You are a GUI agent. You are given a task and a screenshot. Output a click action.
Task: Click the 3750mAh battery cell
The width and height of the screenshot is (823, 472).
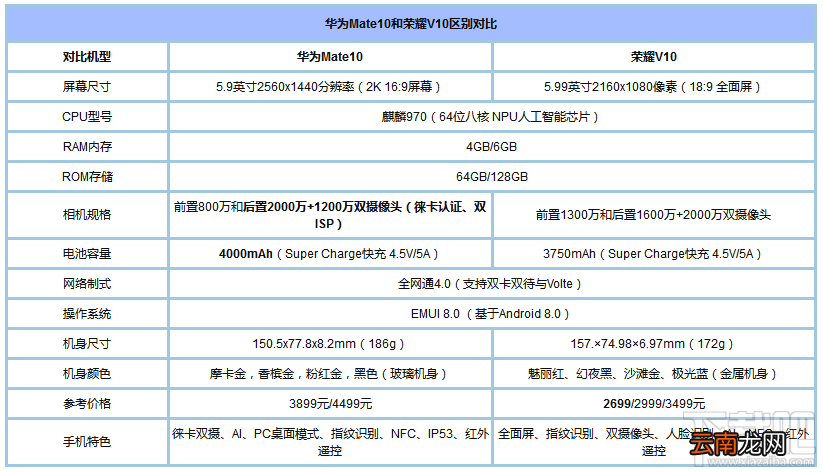tap(654, 254)
